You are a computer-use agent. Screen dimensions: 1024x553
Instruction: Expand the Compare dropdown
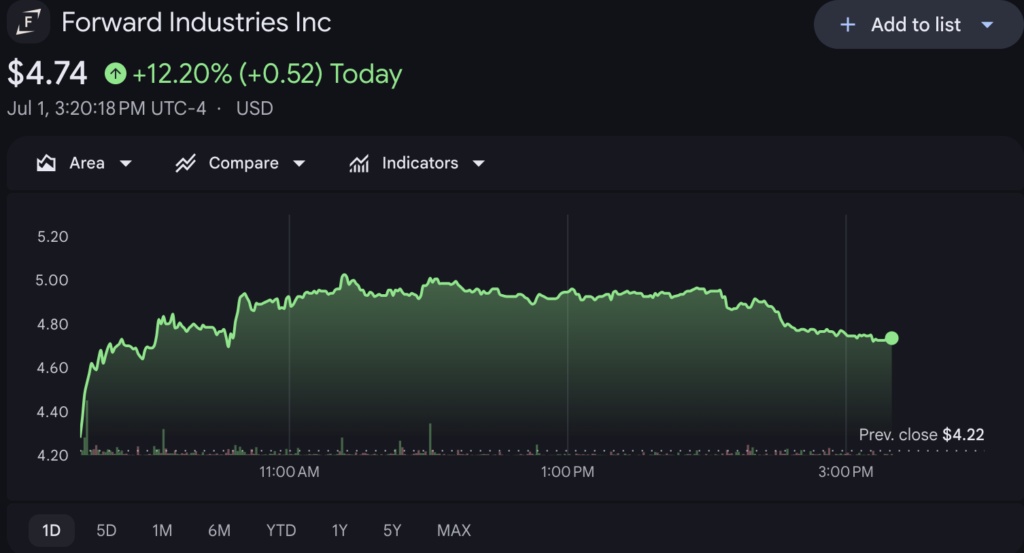tap(299, 163)
